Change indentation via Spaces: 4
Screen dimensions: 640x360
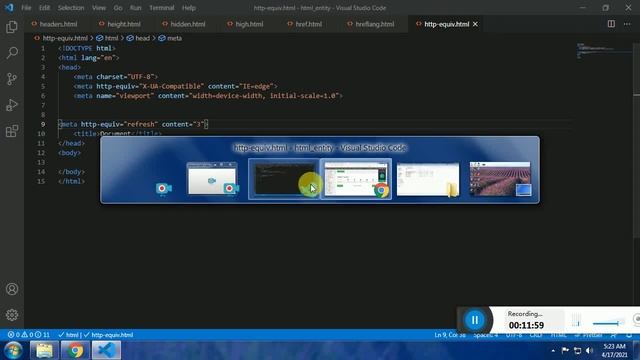click(486, 335)
